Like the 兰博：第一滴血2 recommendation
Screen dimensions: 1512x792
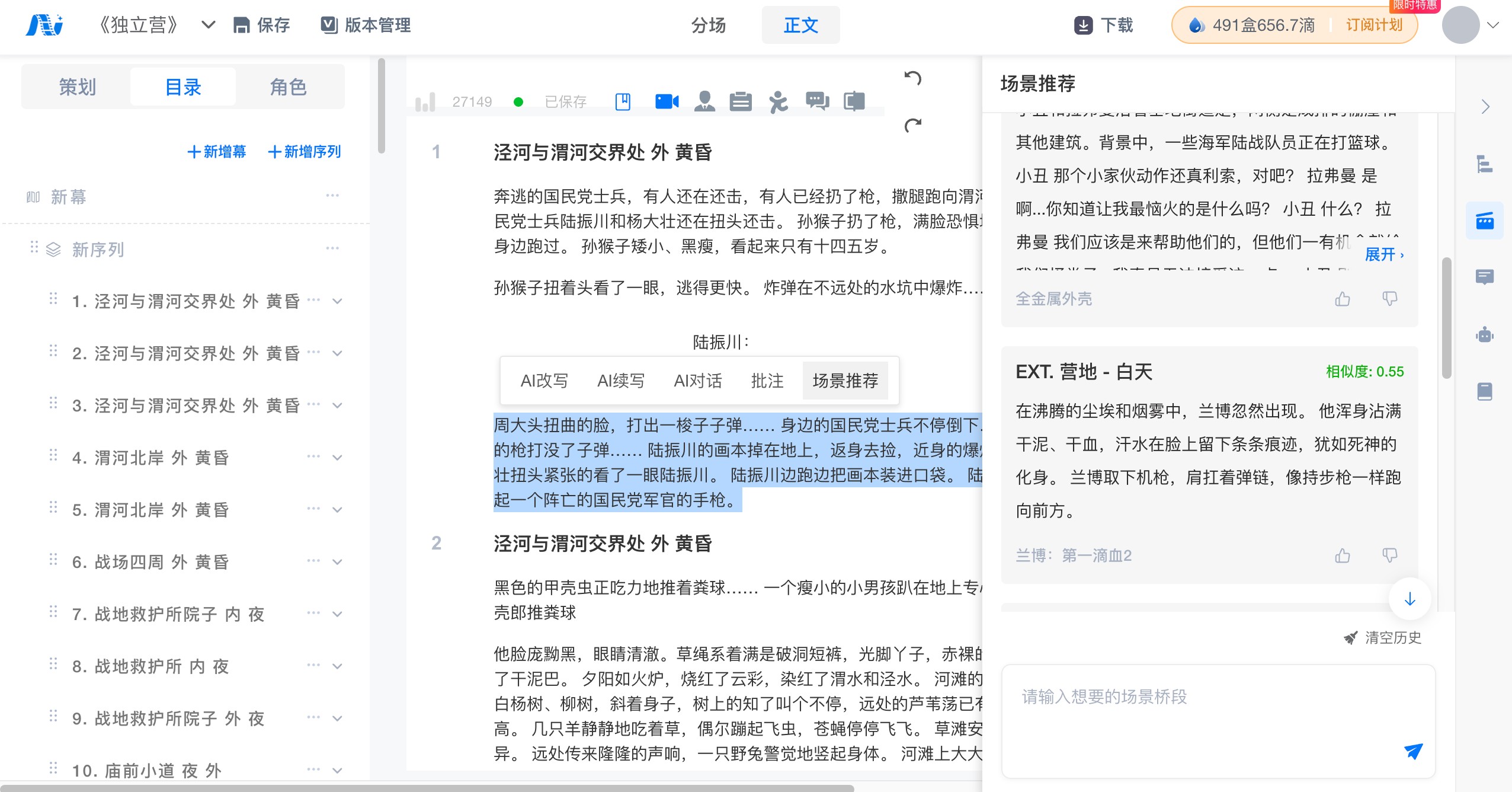point(1343,555)
